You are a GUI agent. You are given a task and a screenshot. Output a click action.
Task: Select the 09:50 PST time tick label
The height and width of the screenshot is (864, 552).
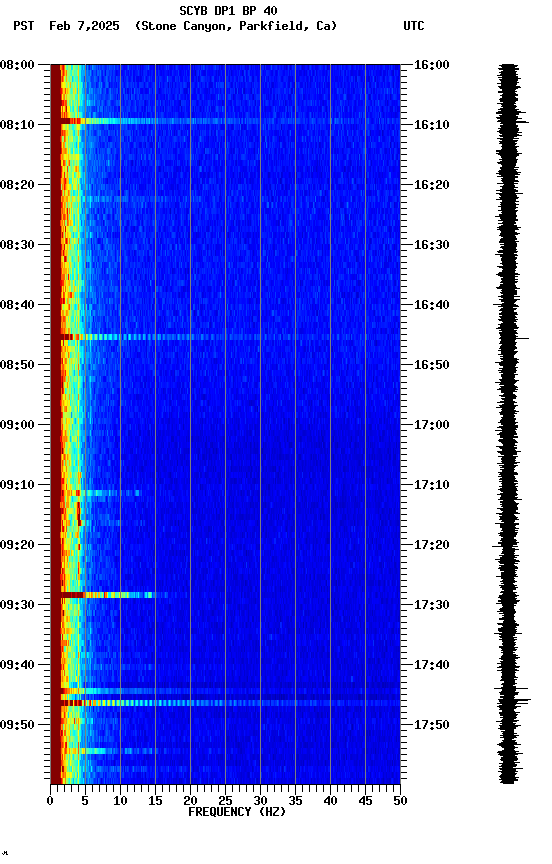(x=17, y=725)
